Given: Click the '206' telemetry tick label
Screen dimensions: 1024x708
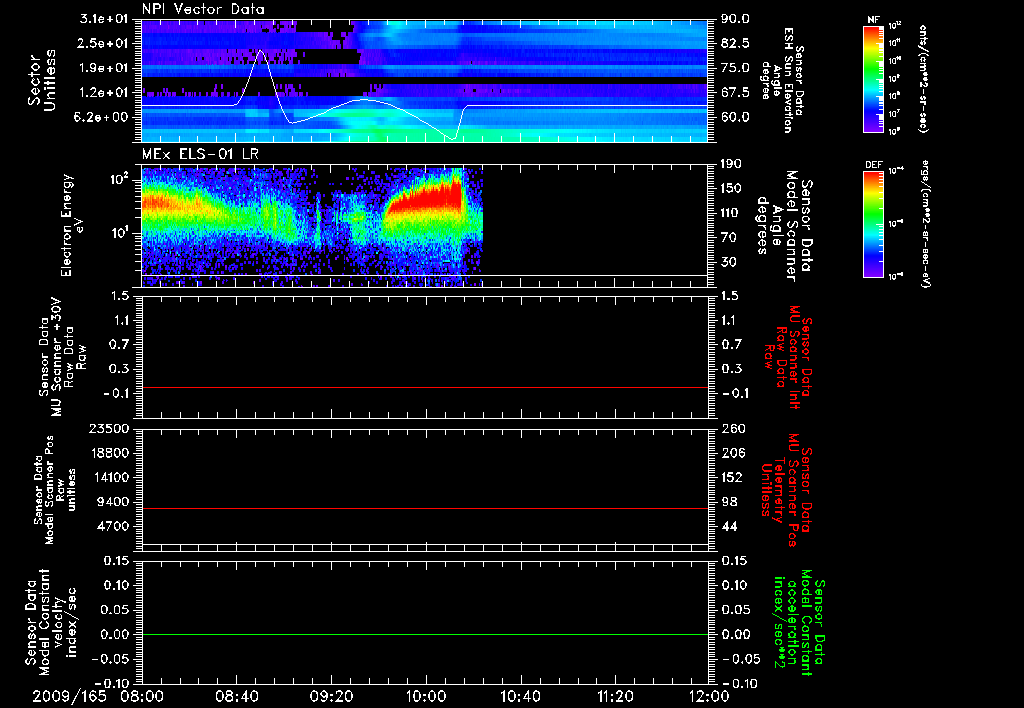Looking at the screenshot, I should click(732, 453).
